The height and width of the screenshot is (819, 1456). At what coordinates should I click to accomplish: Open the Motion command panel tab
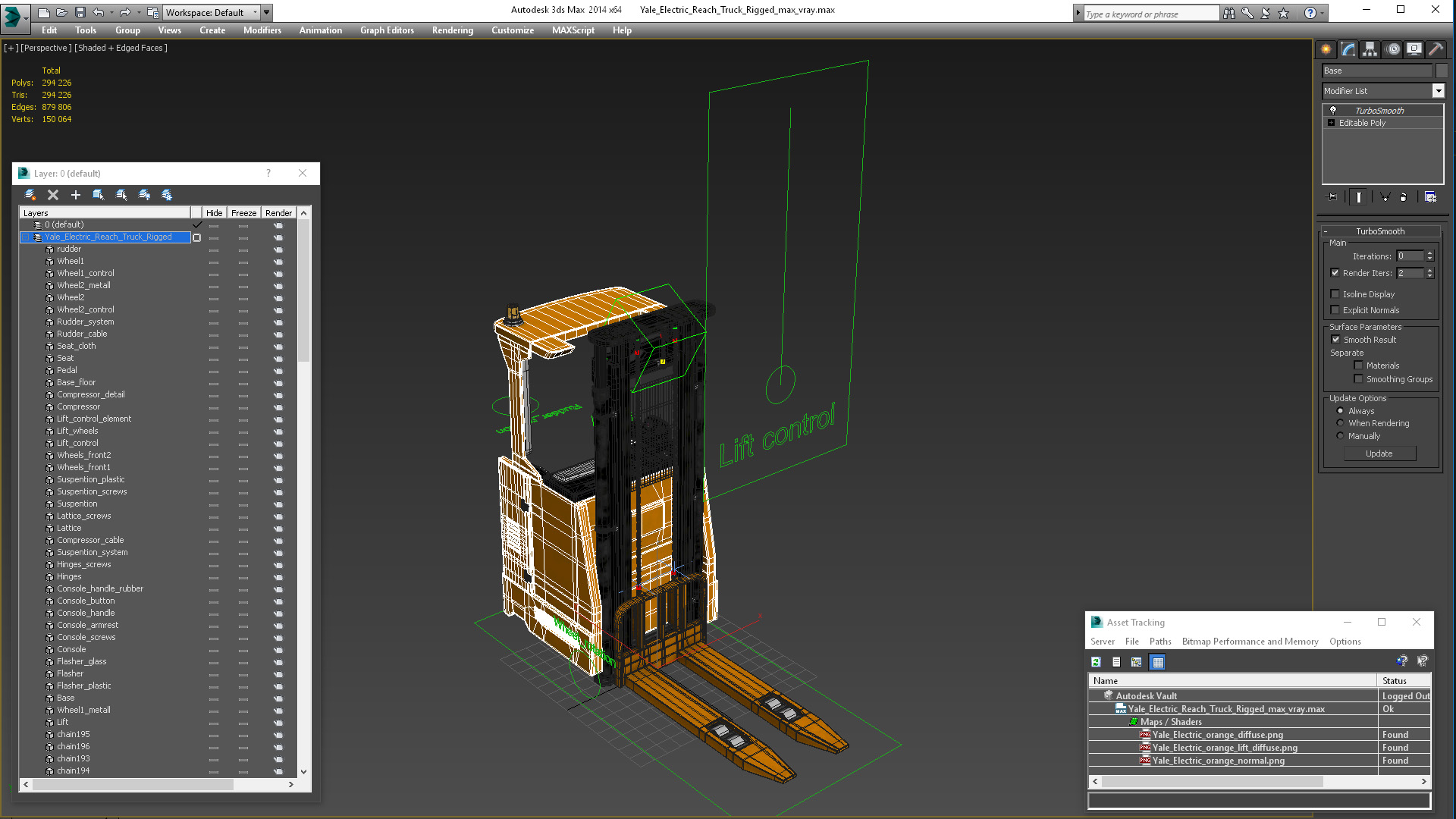[1392, 49]
